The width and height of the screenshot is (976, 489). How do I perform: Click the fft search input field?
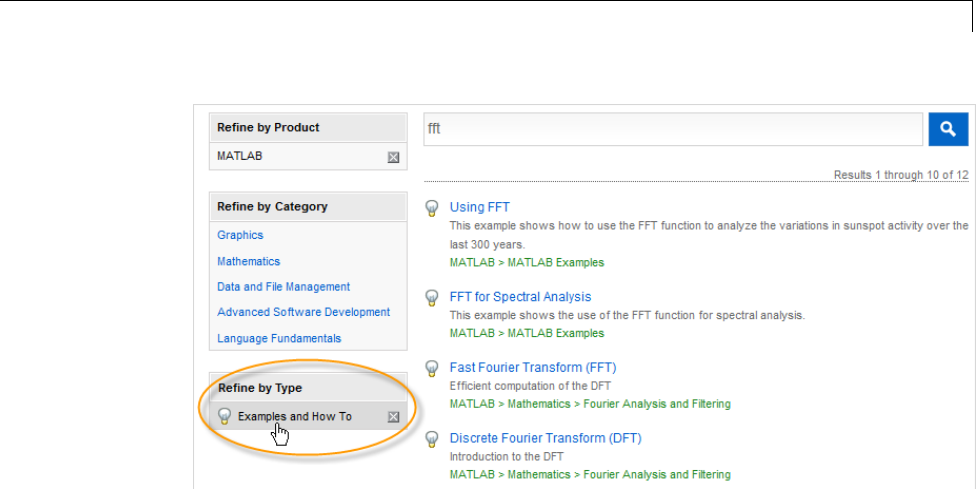coord(672,129)
